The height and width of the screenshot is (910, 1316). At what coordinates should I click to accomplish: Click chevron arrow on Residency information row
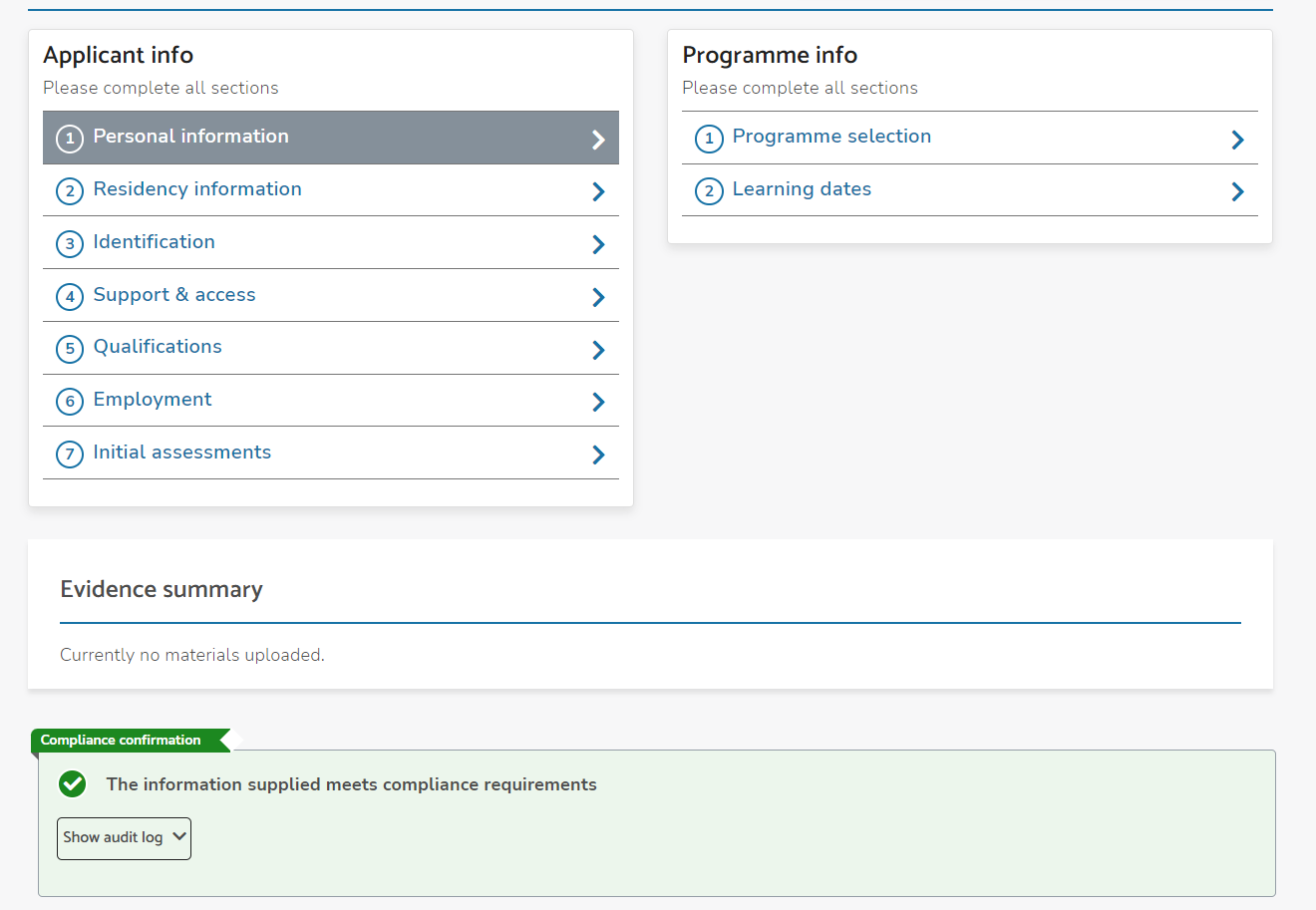tap(598, 191)
